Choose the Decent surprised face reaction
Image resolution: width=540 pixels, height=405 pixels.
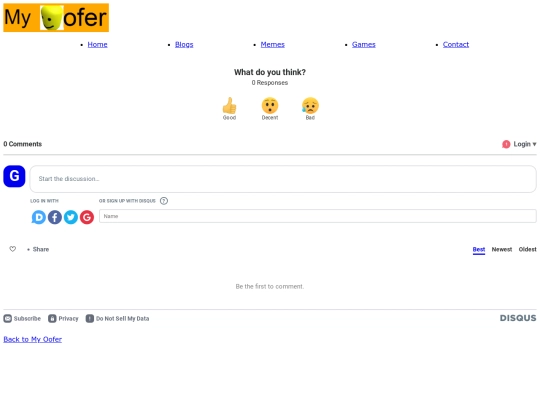pyautogui.click(x=270, y=106)
